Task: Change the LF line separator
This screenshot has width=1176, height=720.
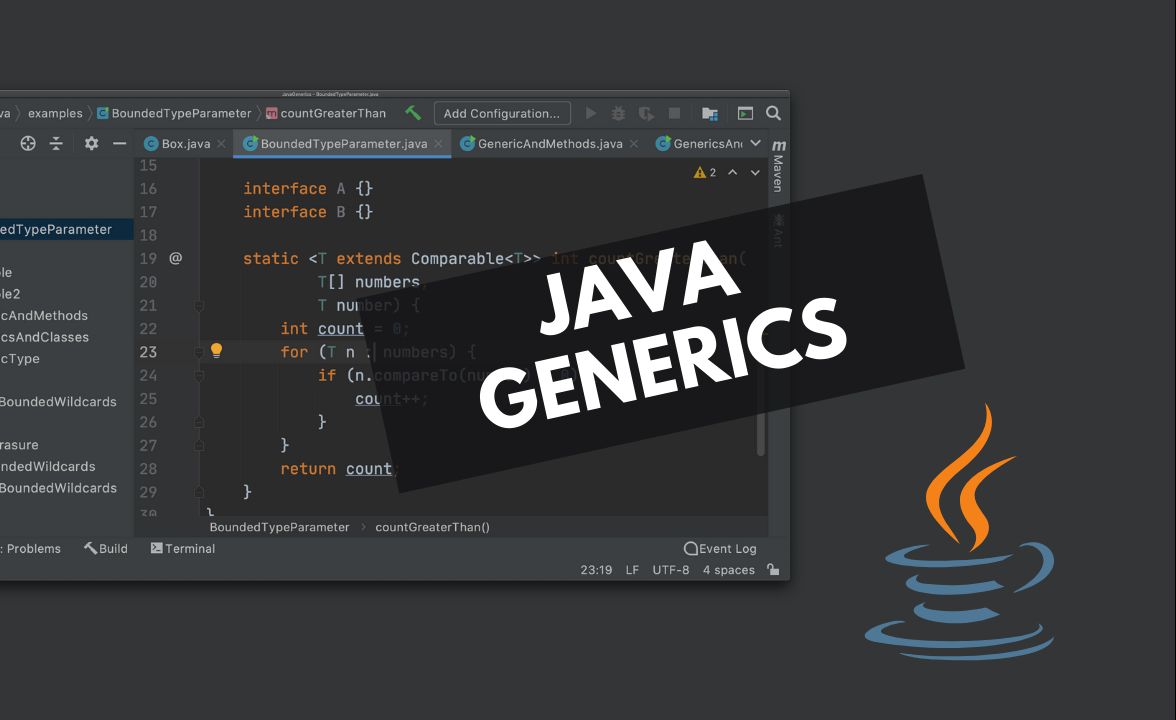Action: 632,570
